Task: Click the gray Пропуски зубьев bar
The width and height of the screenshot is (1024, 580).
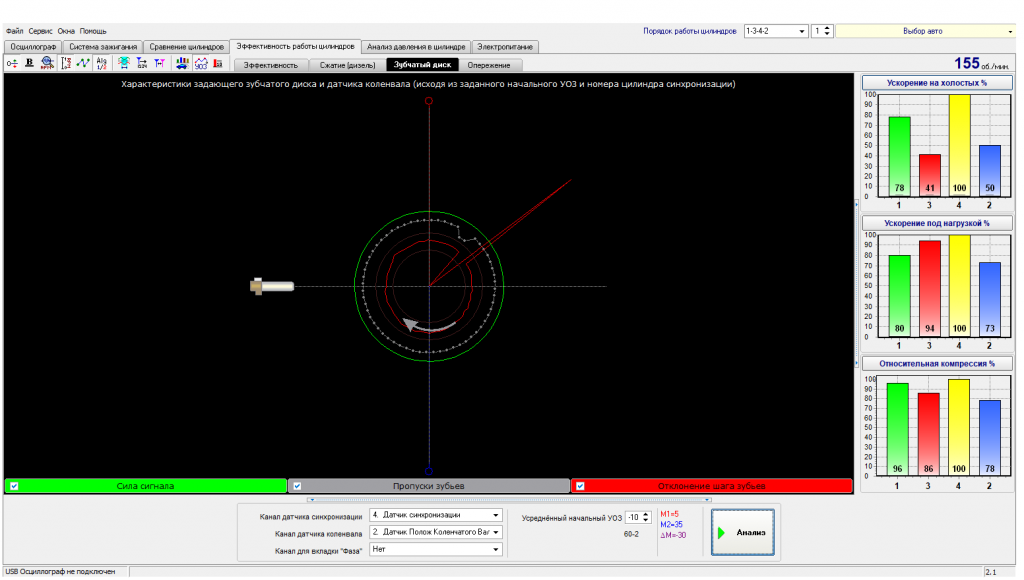Action: [x=428, y=486]
